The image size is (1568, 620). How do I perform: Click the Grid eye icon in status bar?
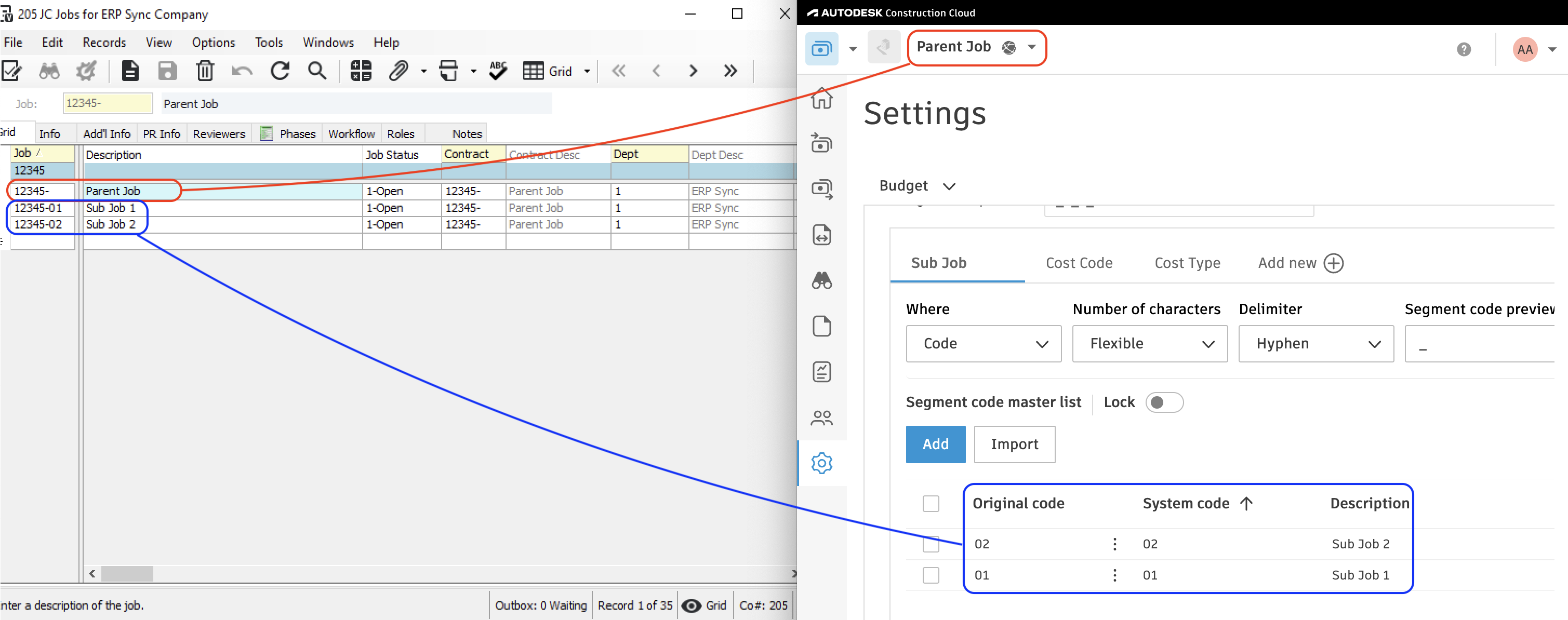point(691,605)
